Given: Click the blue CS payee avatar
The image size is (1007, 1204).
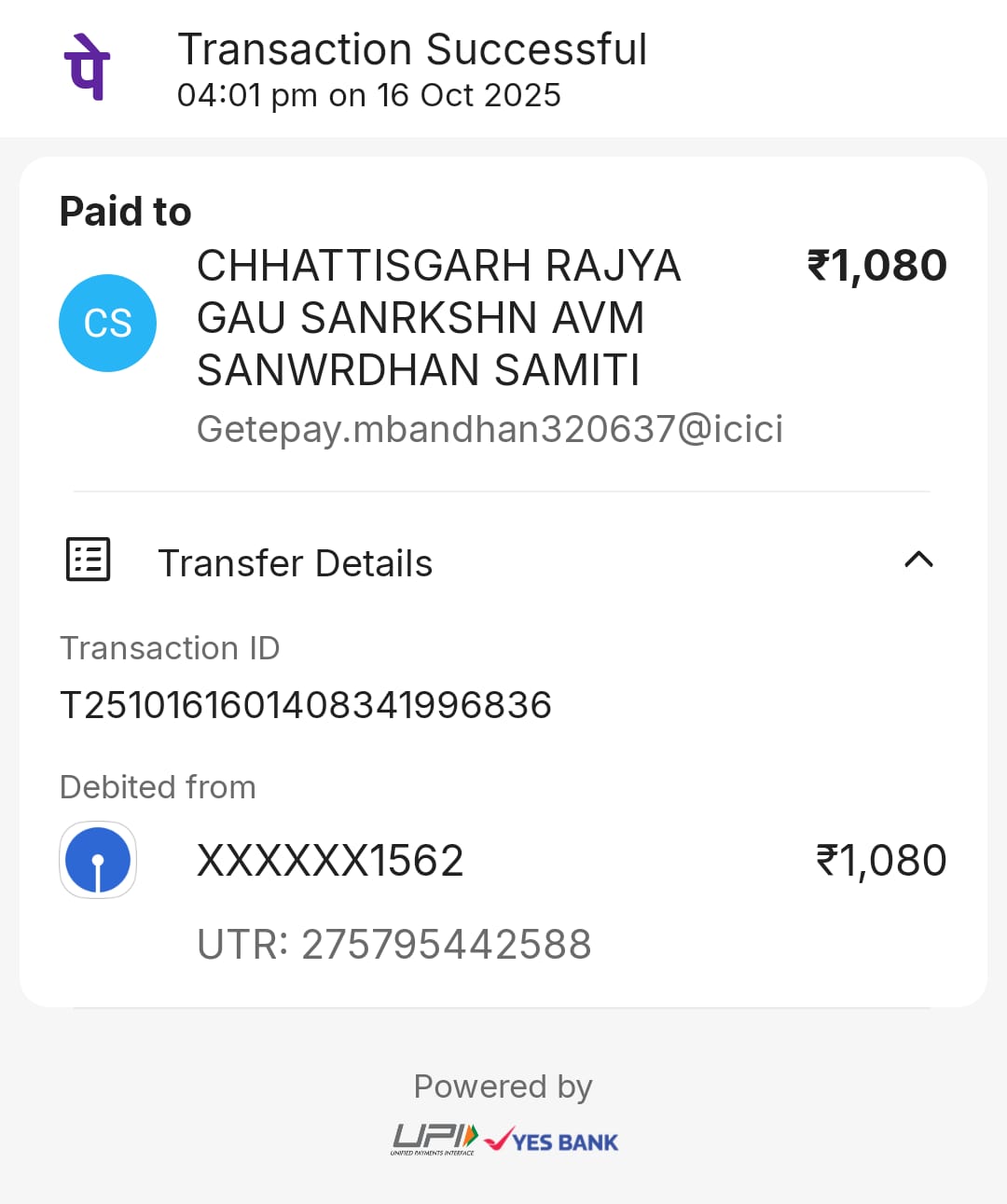Looking at the screenshot, I should pyautogui.click(x=107, y=324).
